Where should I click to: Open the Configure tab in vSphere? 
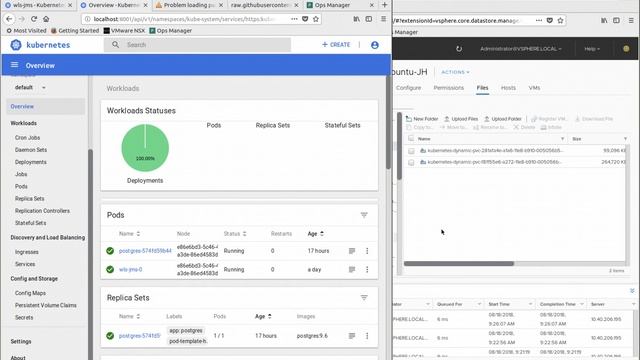tap(408, 88)
